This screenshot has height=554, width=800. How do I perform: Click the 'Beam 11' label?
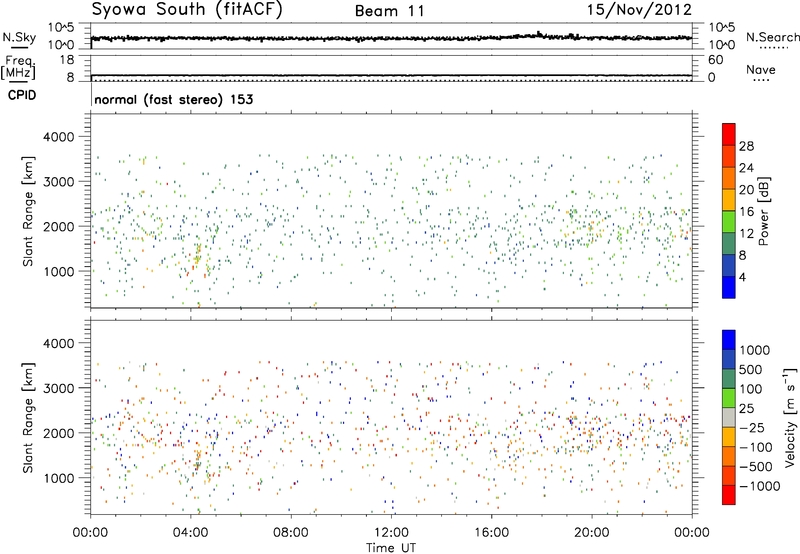click(390, 11)
